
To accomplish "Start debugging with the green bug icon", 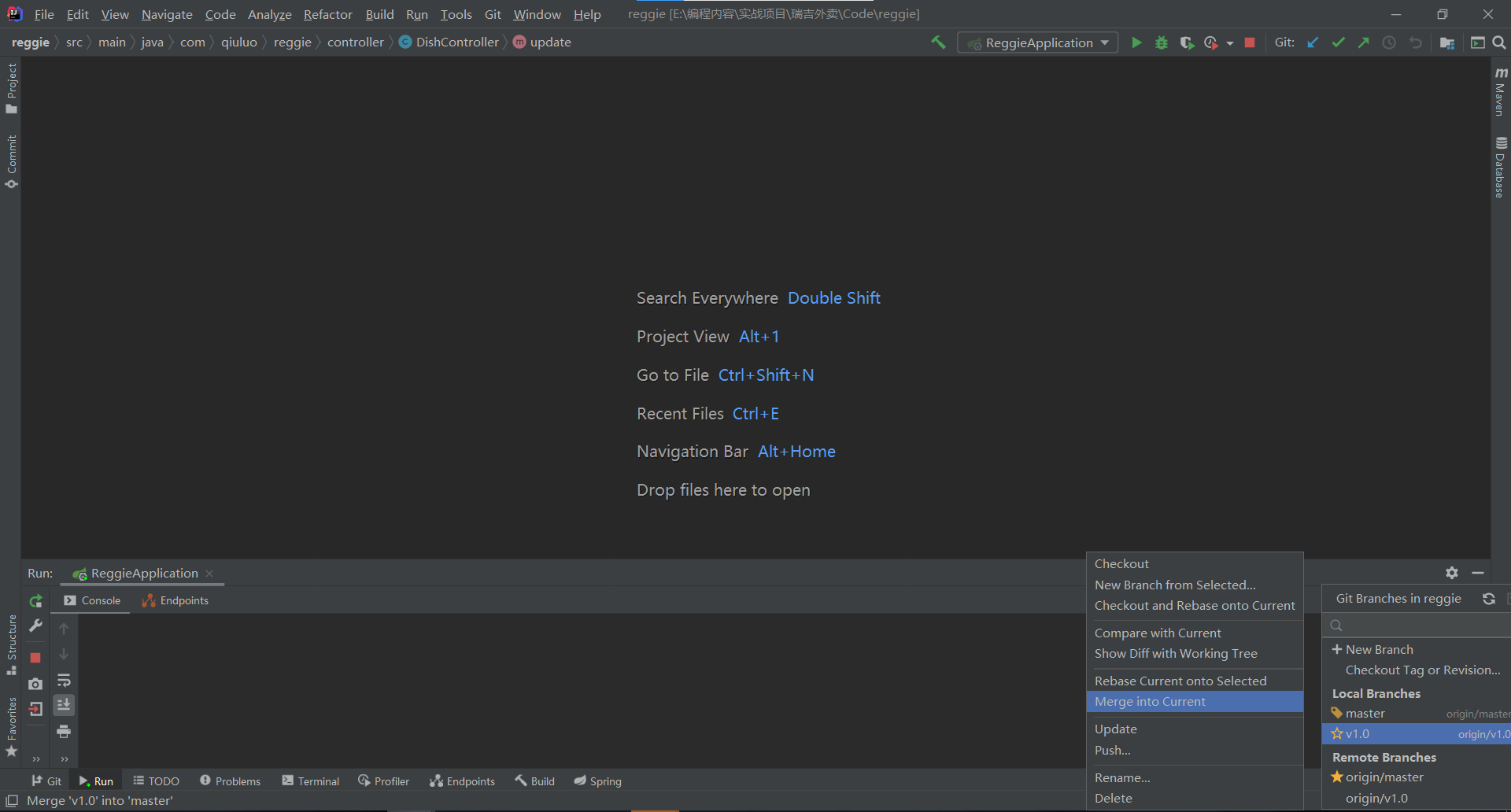I will [1162, 42].
